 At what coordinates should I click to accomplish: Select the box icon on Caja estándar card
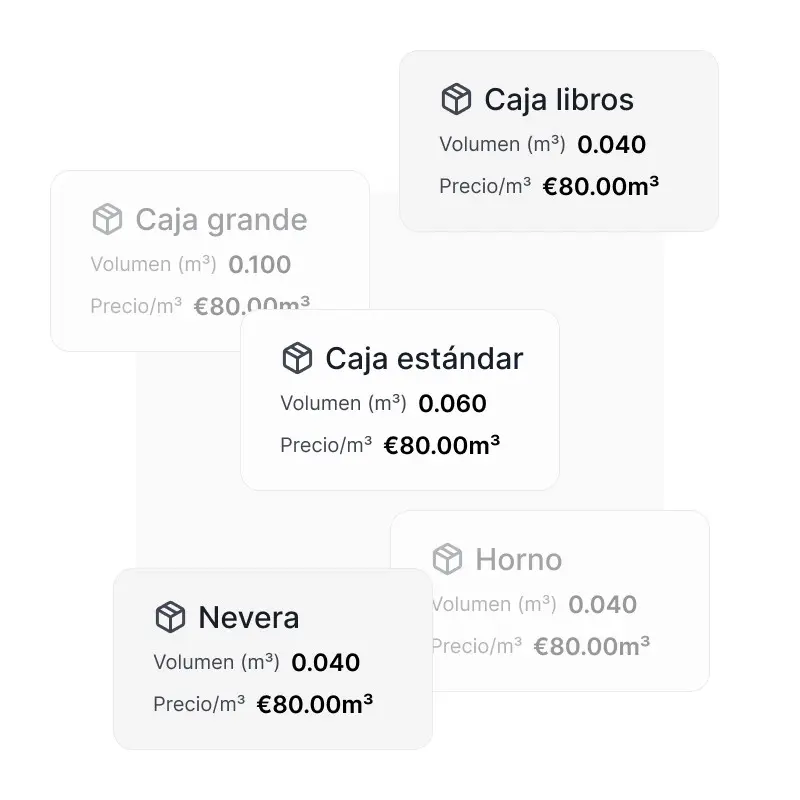point(296,357)
